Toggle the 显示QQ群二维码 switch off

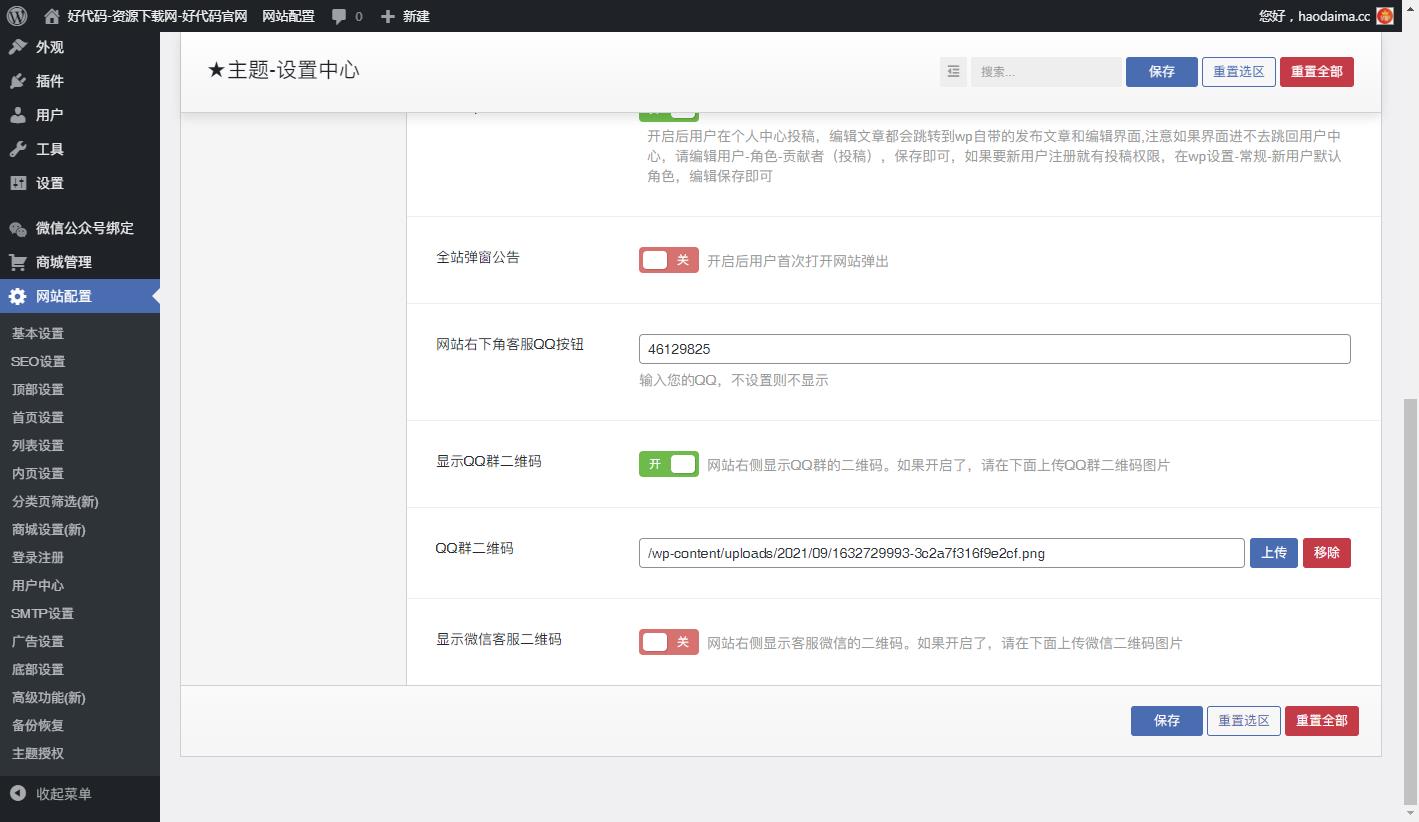[x=669, y=464]
